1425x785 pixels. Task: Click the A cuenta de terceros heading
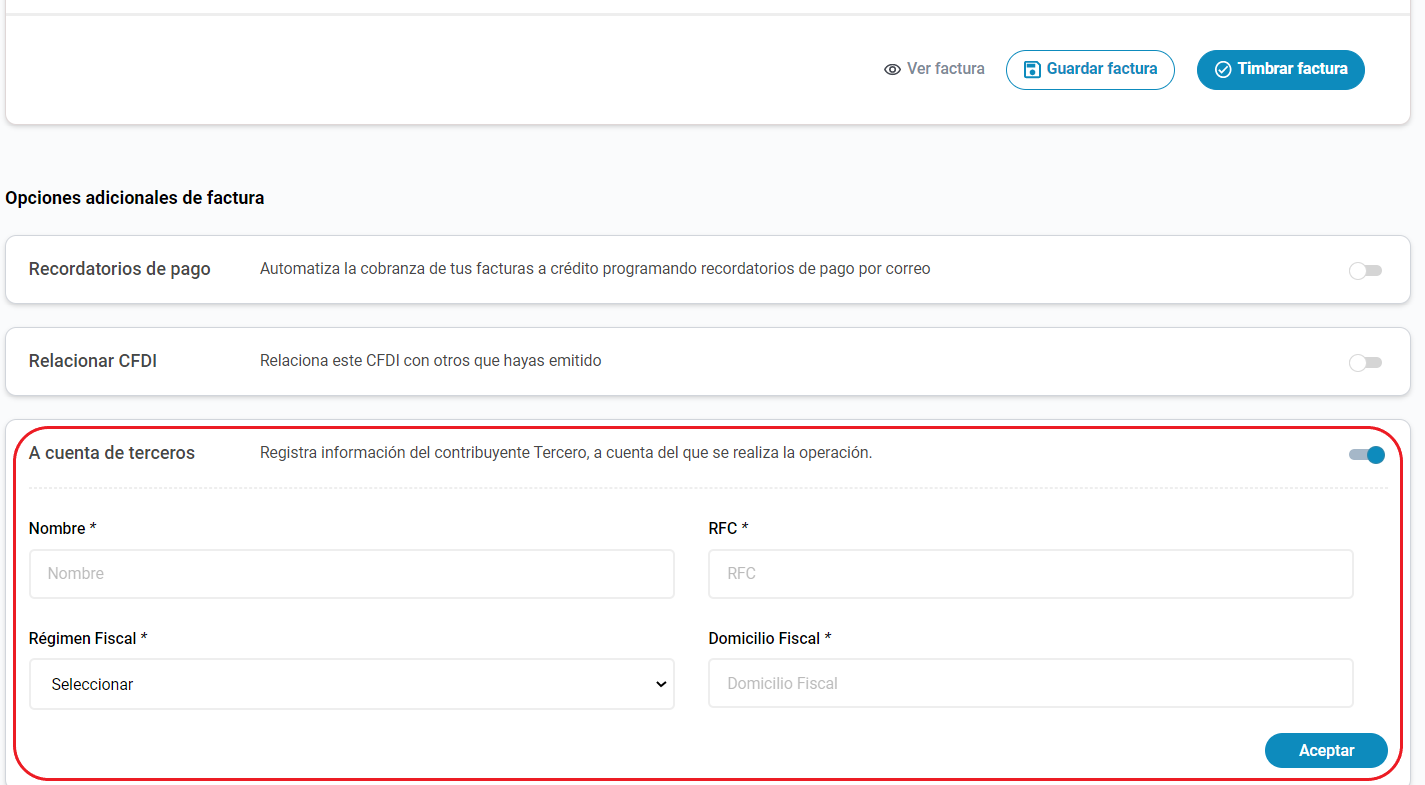point(112,453)
